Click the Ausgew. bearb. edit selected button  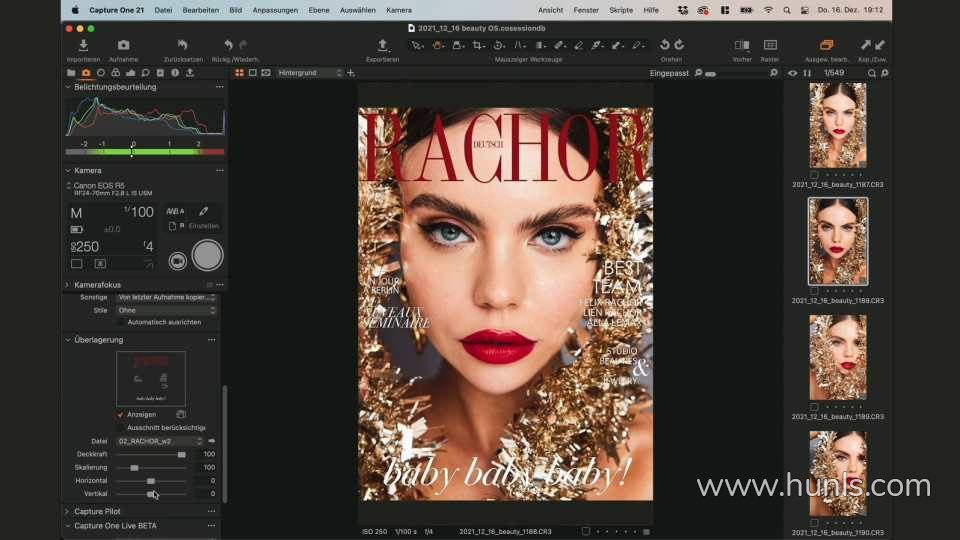click(x=826, y=46)
